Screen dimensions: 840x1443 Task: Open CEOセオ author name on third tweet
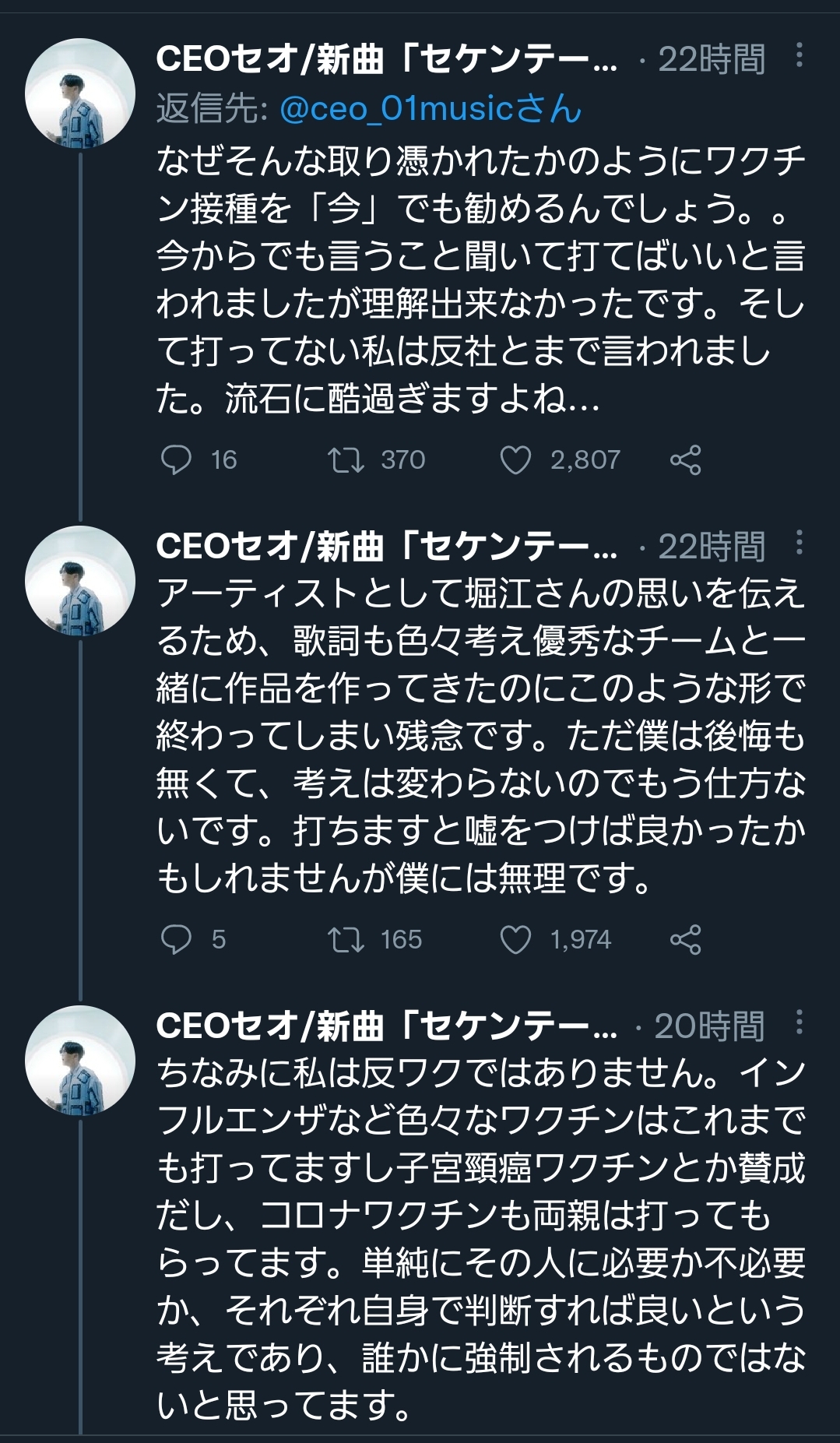tap(387, 1026)
